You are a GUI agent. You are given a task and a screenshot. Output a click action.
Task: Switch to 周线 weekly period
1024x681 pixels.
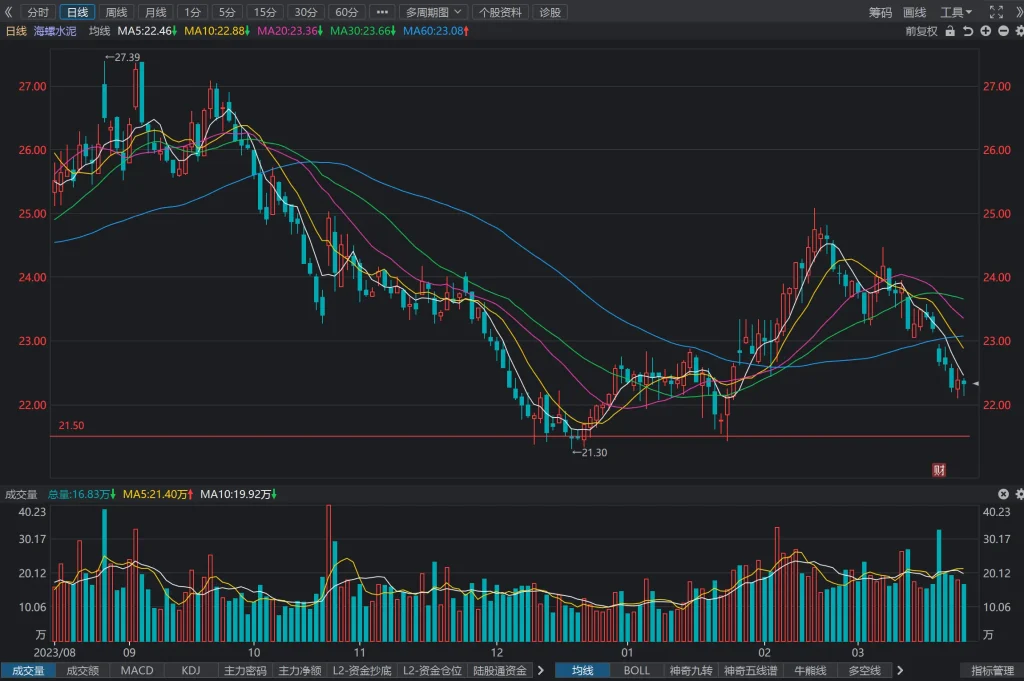click(x=116, y=12)
